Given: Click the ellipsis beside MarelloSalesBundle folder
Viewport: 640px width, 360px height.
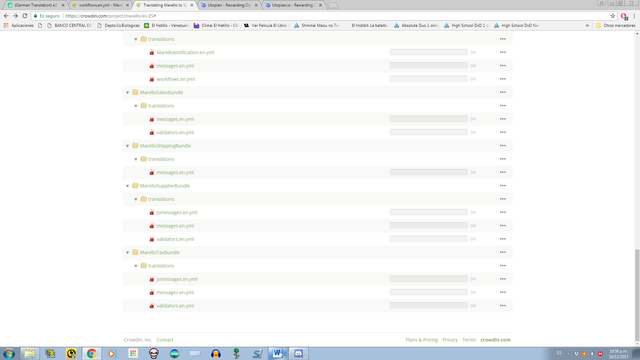Looking at the screenshot, I should 502,92.
